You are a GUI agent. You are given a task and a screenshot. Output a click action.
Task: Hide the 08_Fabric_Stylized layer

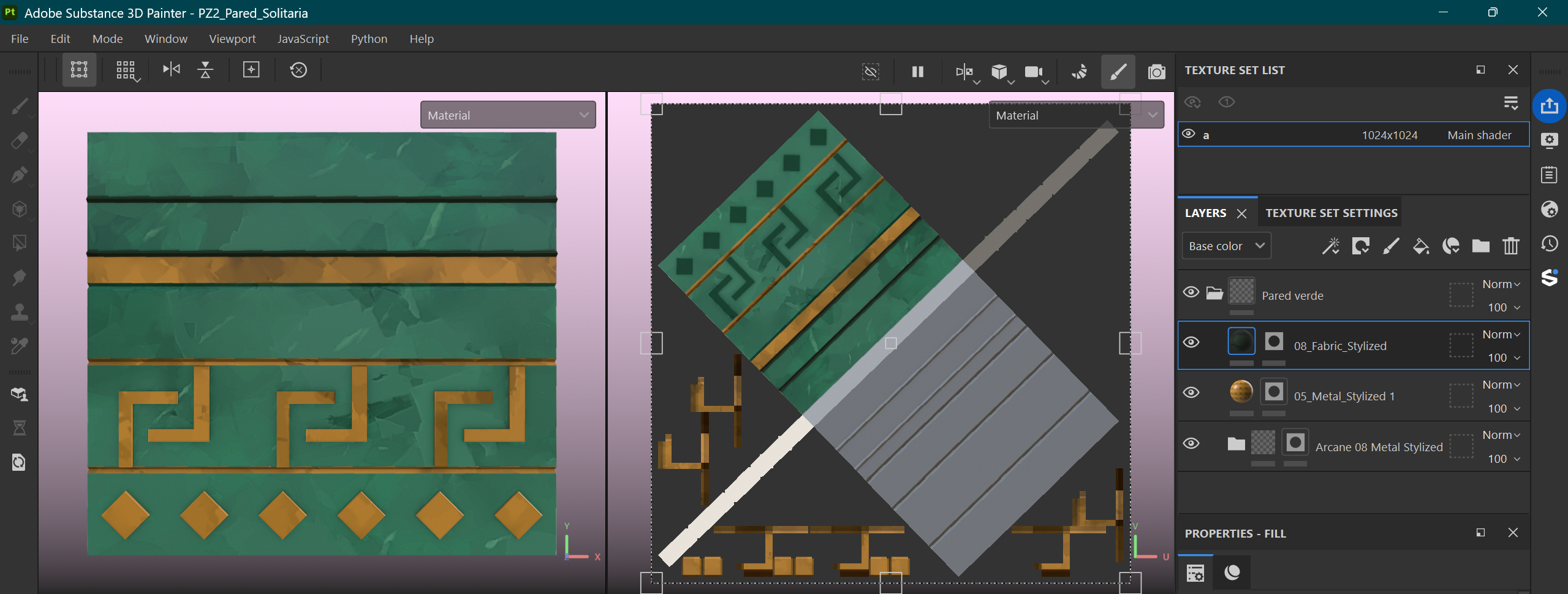coord(1191,342)
